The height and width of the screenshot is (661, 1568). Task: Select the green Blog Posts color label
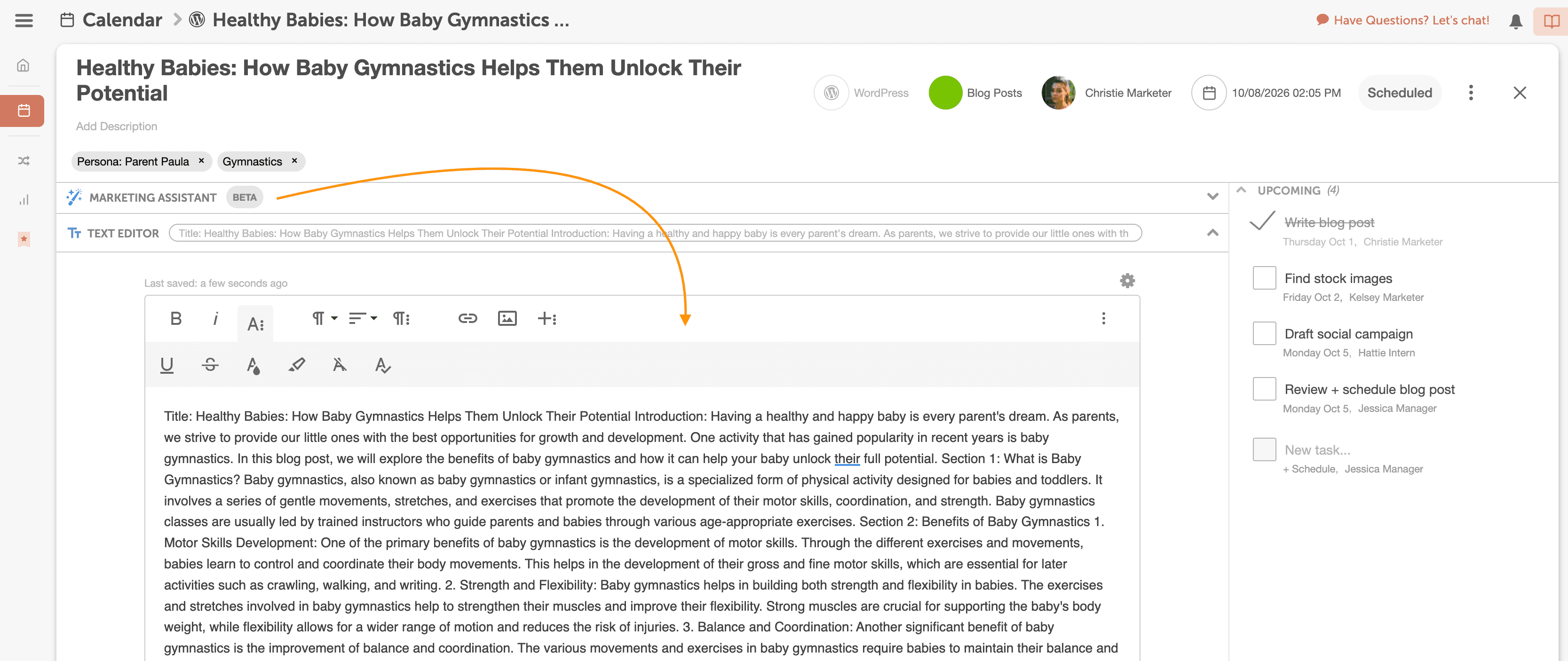(945, 93)
